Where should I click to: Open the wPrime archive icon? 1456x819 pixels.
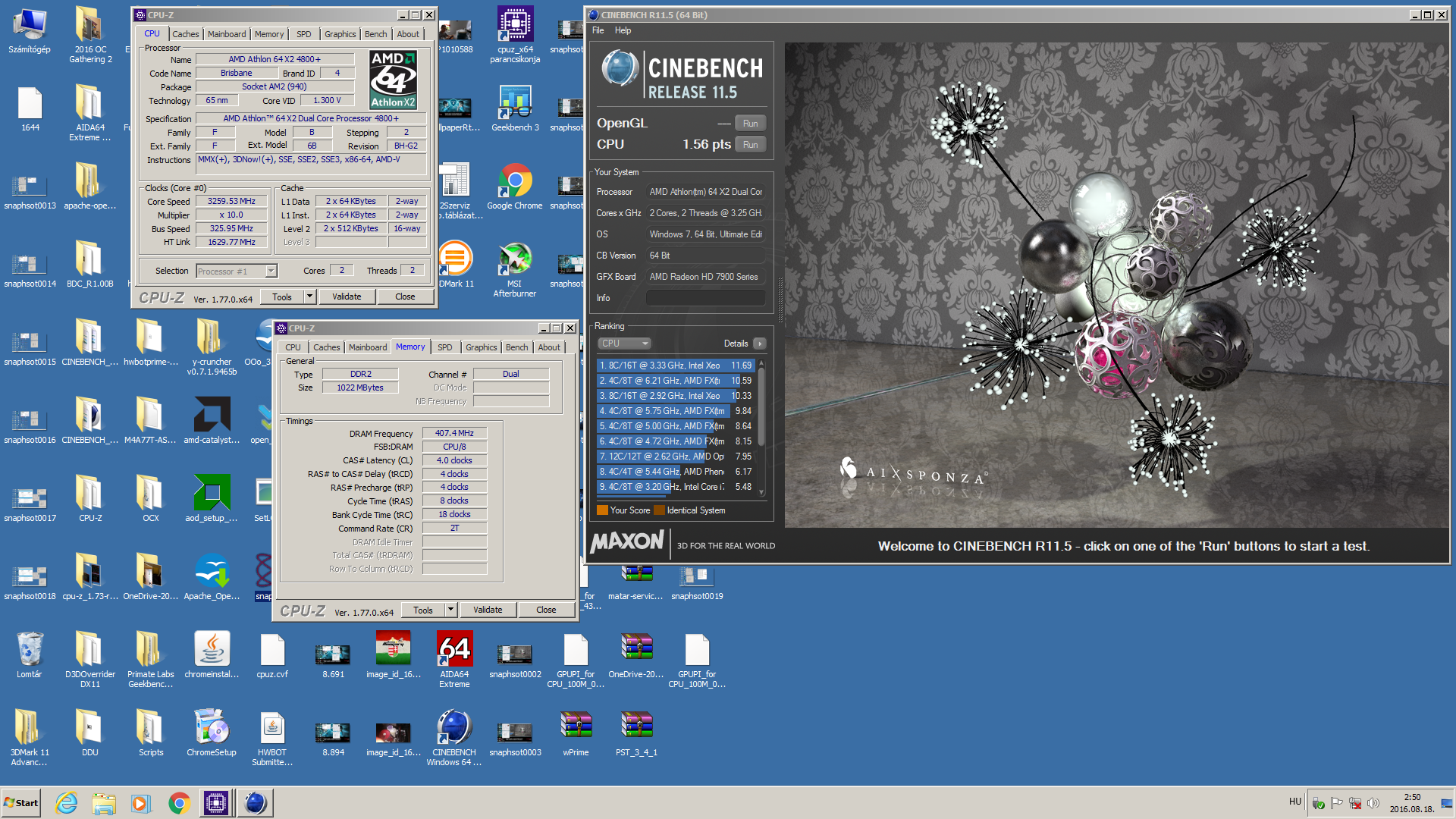pos(576,733)
